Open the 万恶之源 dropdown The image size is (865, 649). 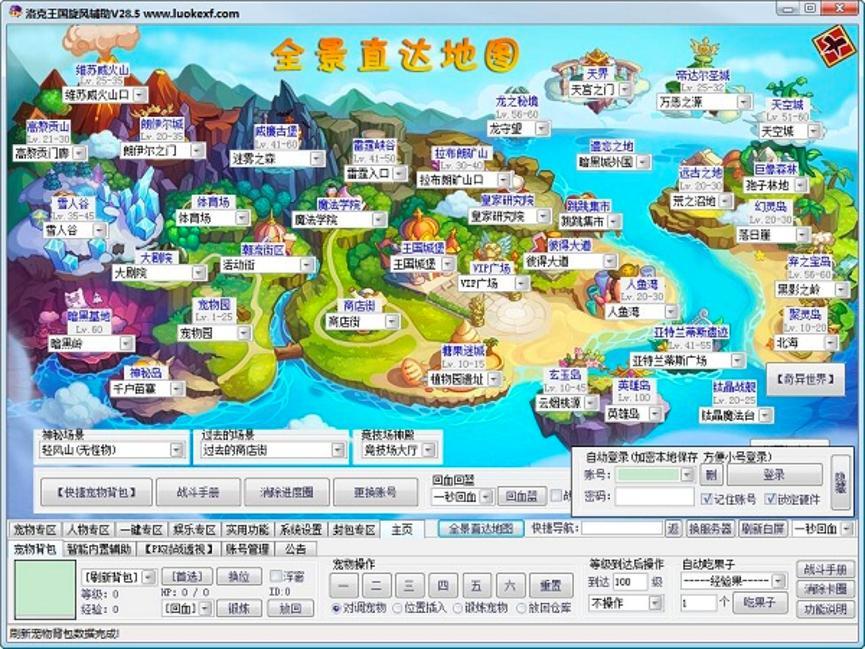coord(744,102)
